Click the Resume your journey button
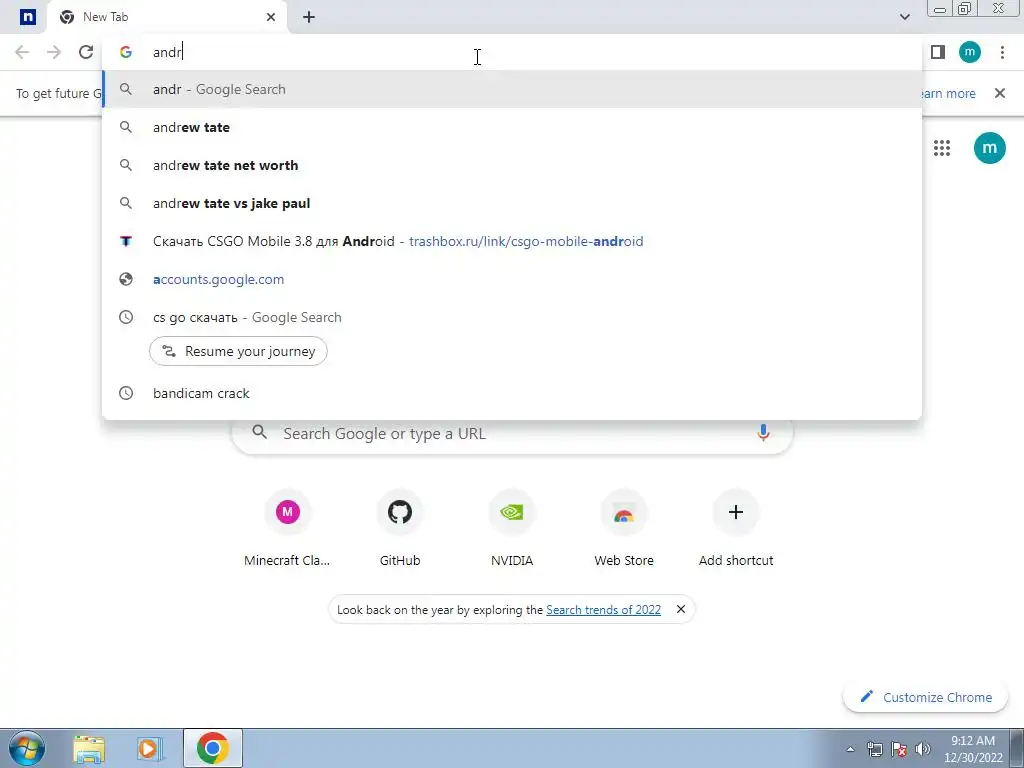The image size is (1024, 768). (x=238, y=351)
